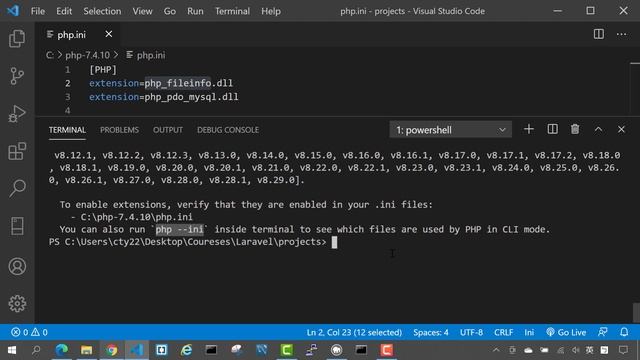Open the File menu
Image resolution: width=640 pixels, height=360 pixels.
[x=38, y=11]
